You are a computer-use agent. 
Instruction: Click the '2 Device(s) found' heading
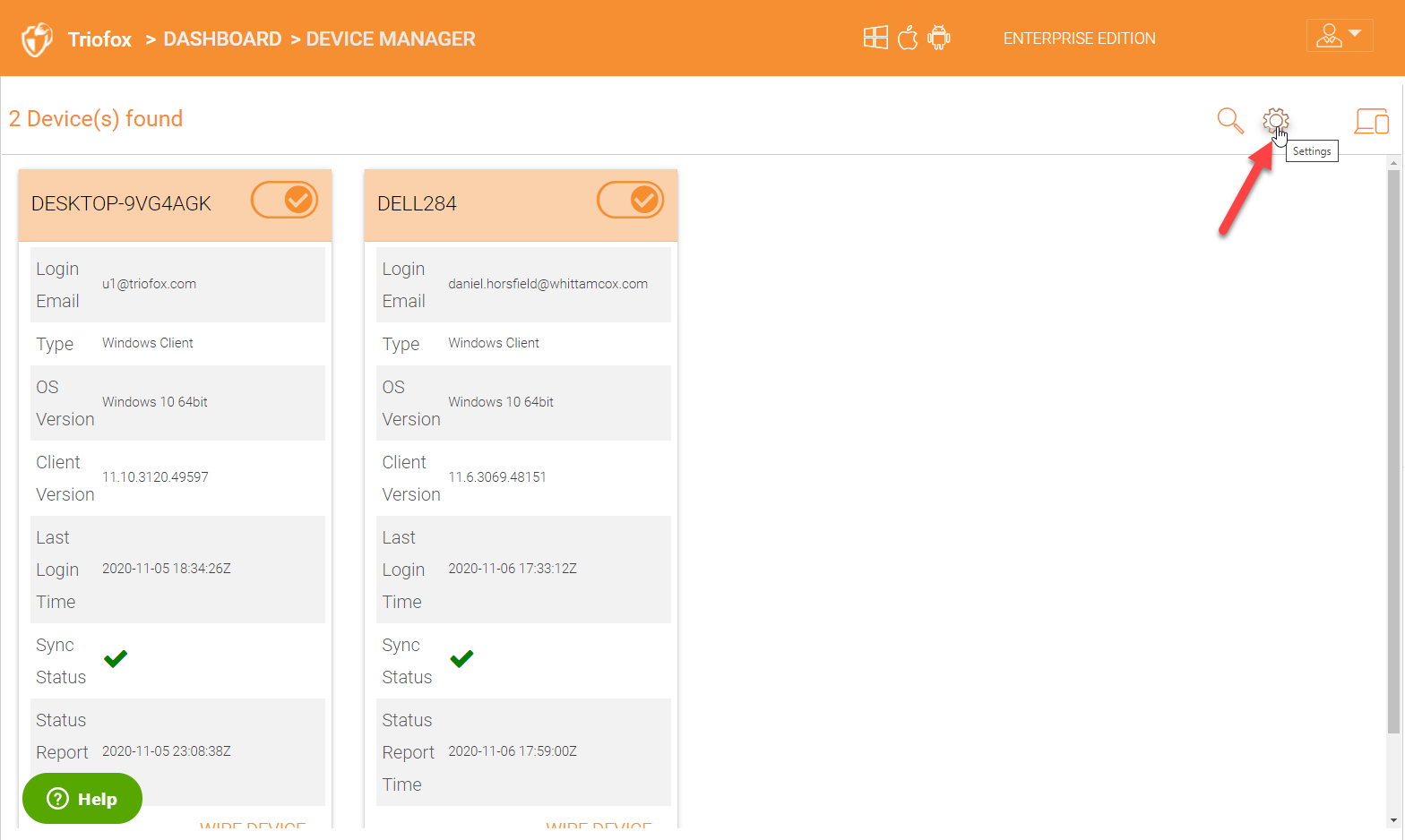click(96, 119)
